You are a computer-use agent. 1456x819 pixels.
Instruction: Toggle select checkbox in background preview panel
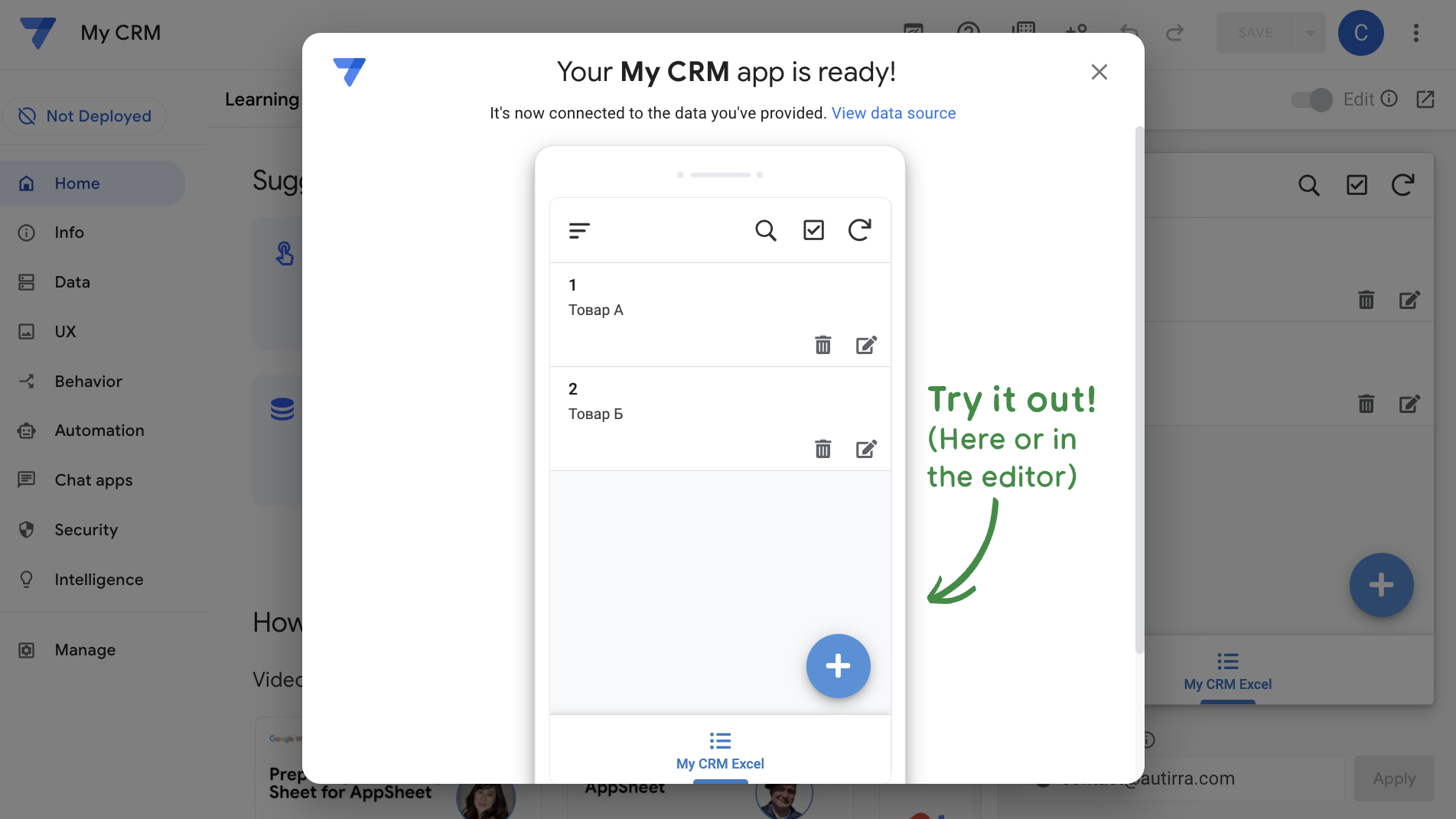[1357, 185]
